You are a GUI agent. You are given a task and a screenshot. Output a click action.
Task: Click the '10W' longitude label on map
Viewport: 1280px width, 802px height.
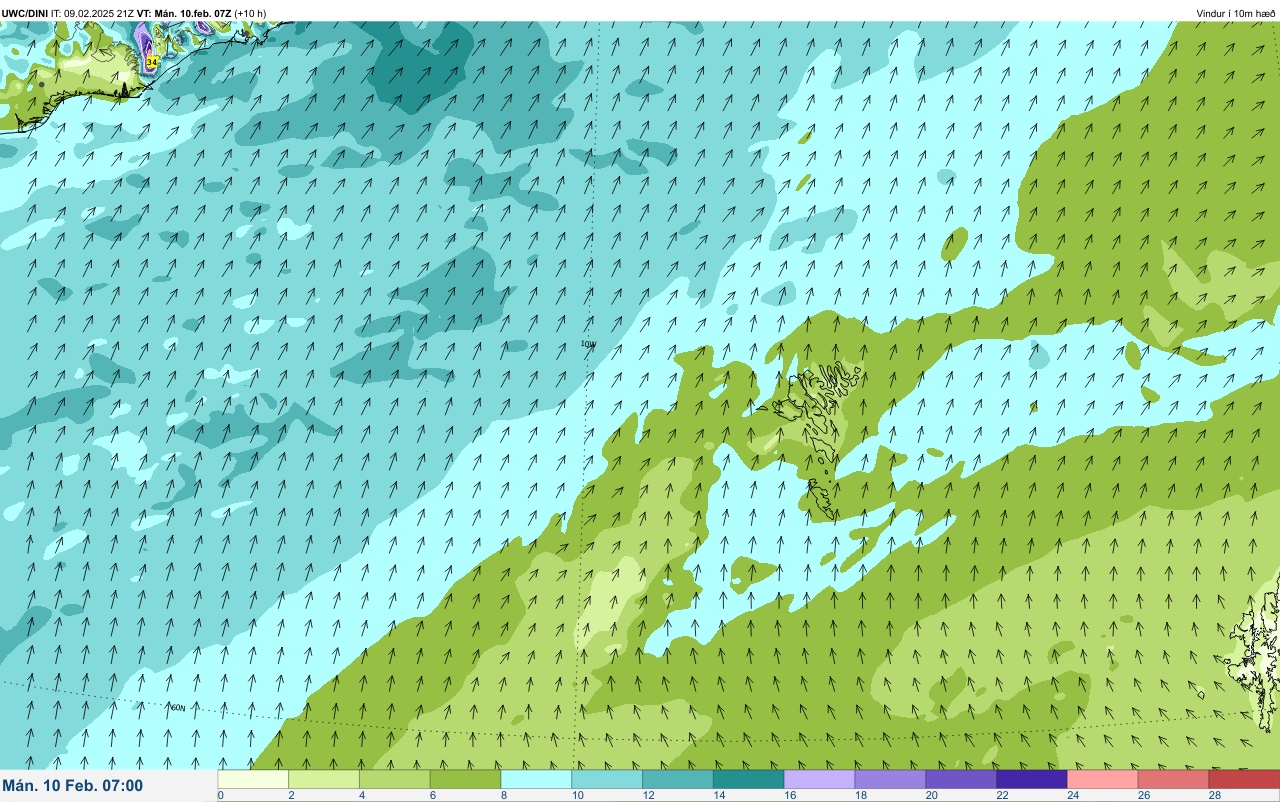coord(588,343)
